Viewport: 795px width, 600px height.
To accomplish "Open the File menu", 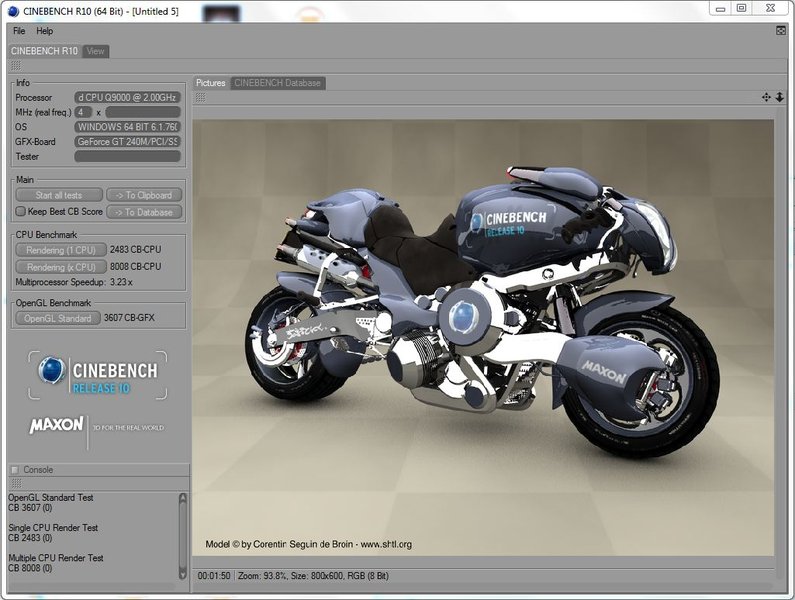I will click(19, 31).
